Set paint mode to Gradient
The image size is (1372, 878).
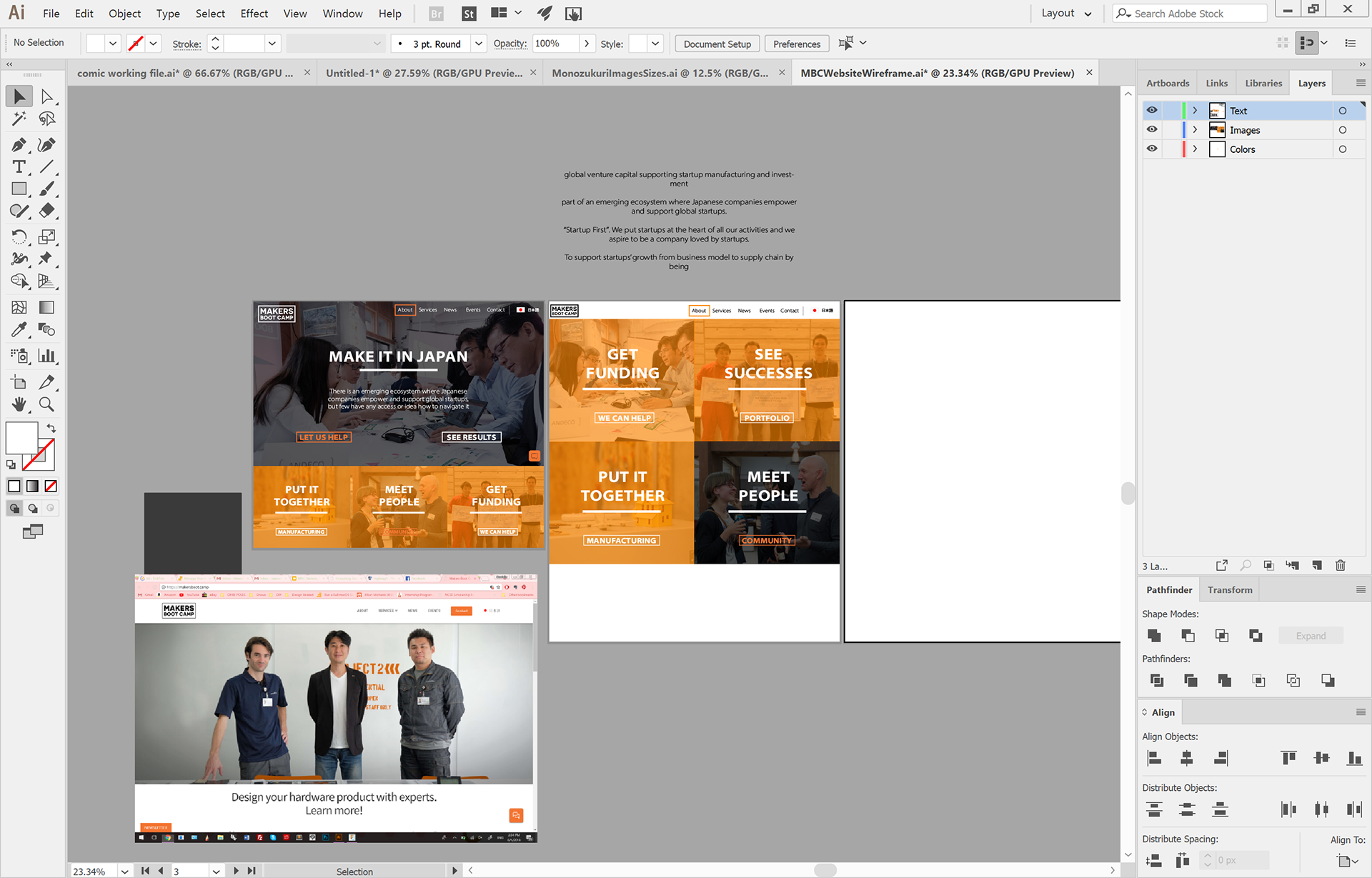(x=33, y=487)
